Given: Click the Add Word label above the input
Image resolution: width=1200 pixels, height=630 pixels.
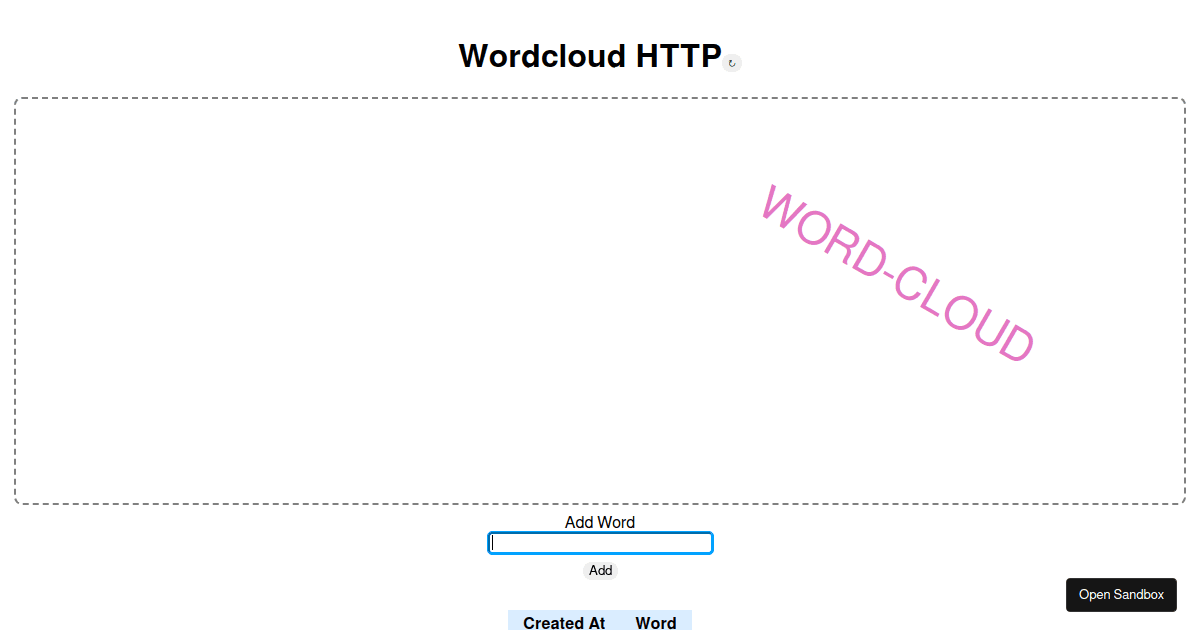Looking at the screenshot, I should tap(600, 521).
